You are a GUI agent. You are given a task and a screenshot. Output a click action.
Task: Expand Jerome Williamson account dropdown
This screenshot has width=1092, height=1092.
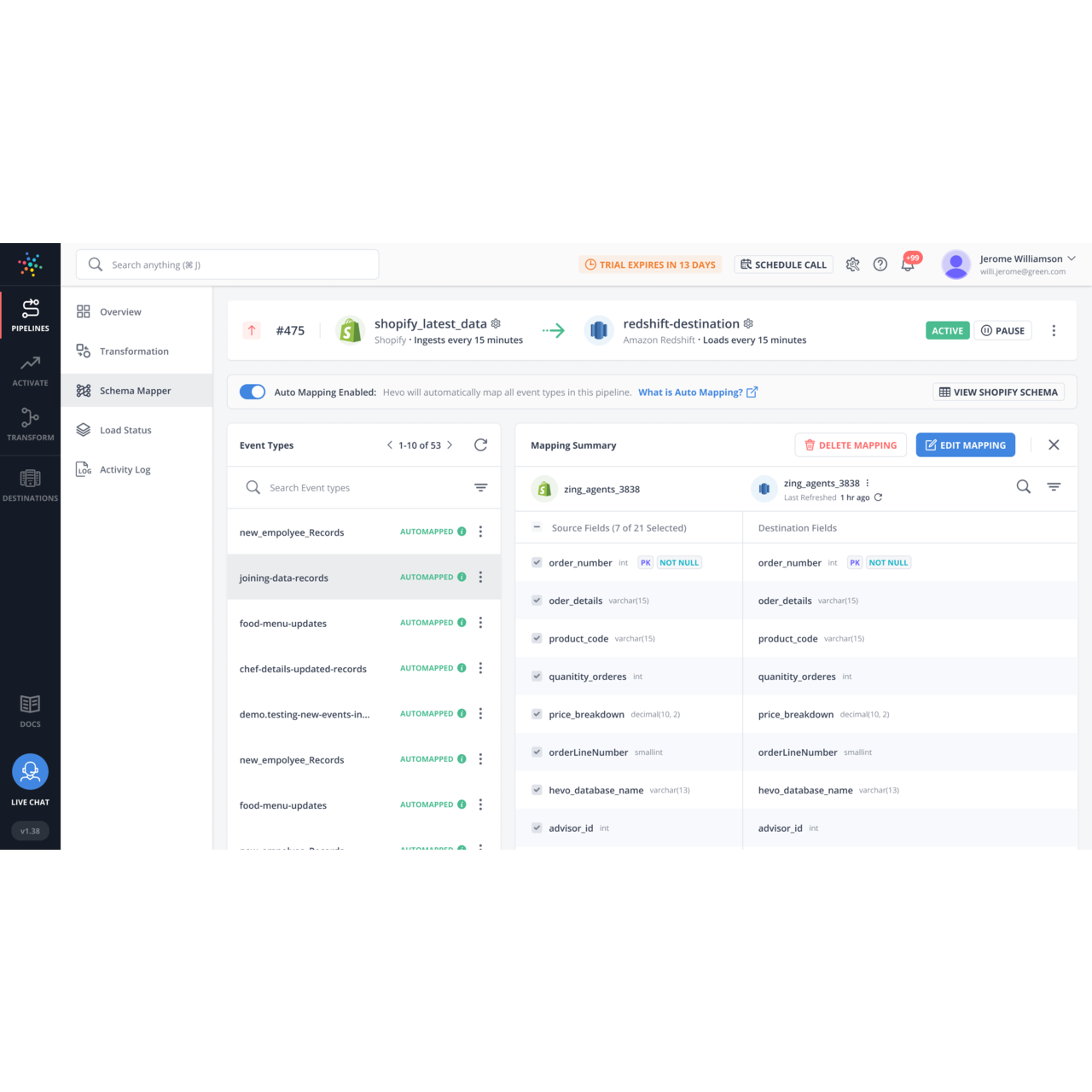(x=1072, y=258)
